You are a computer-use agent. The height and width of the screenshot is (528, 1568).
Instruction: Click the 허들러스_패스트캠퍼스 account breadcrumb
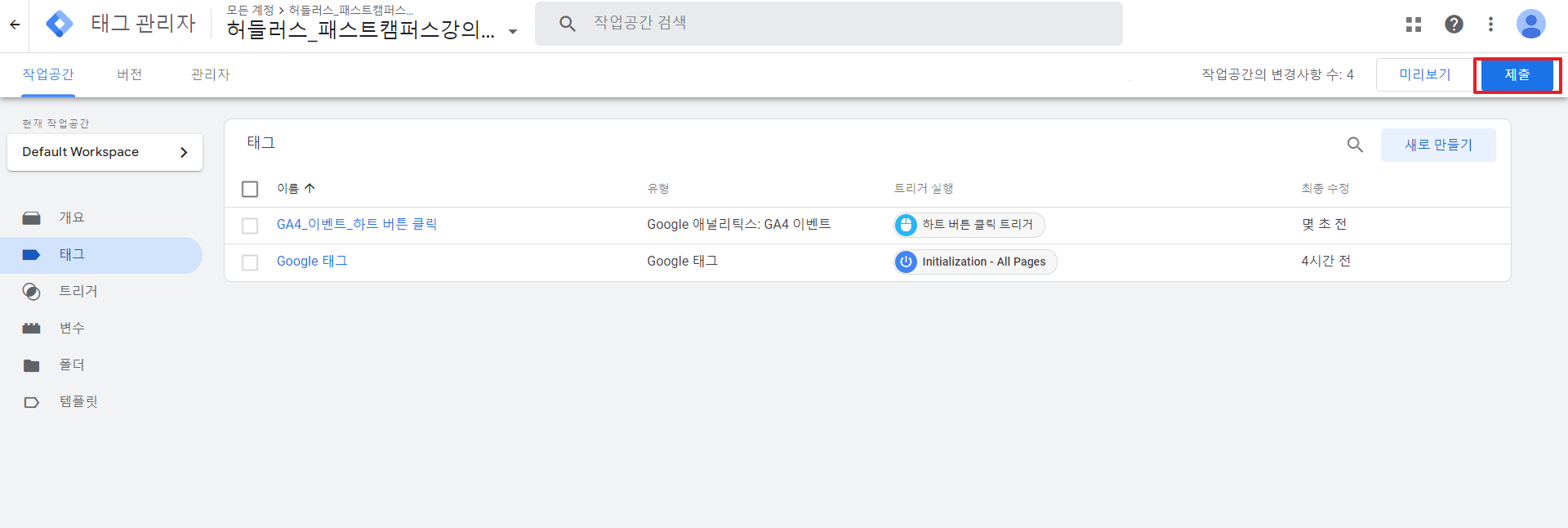point(351,10)
